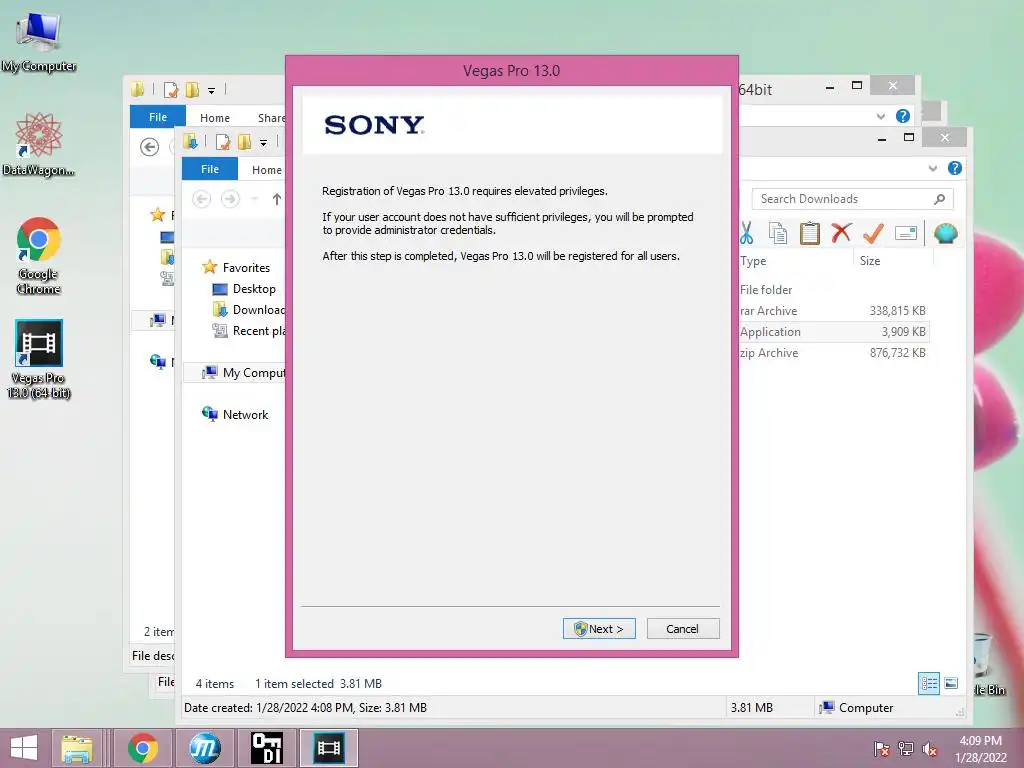Click the Action Center flag in system tray
Screen dimensions: 1024x768
[x=882, y=749]
